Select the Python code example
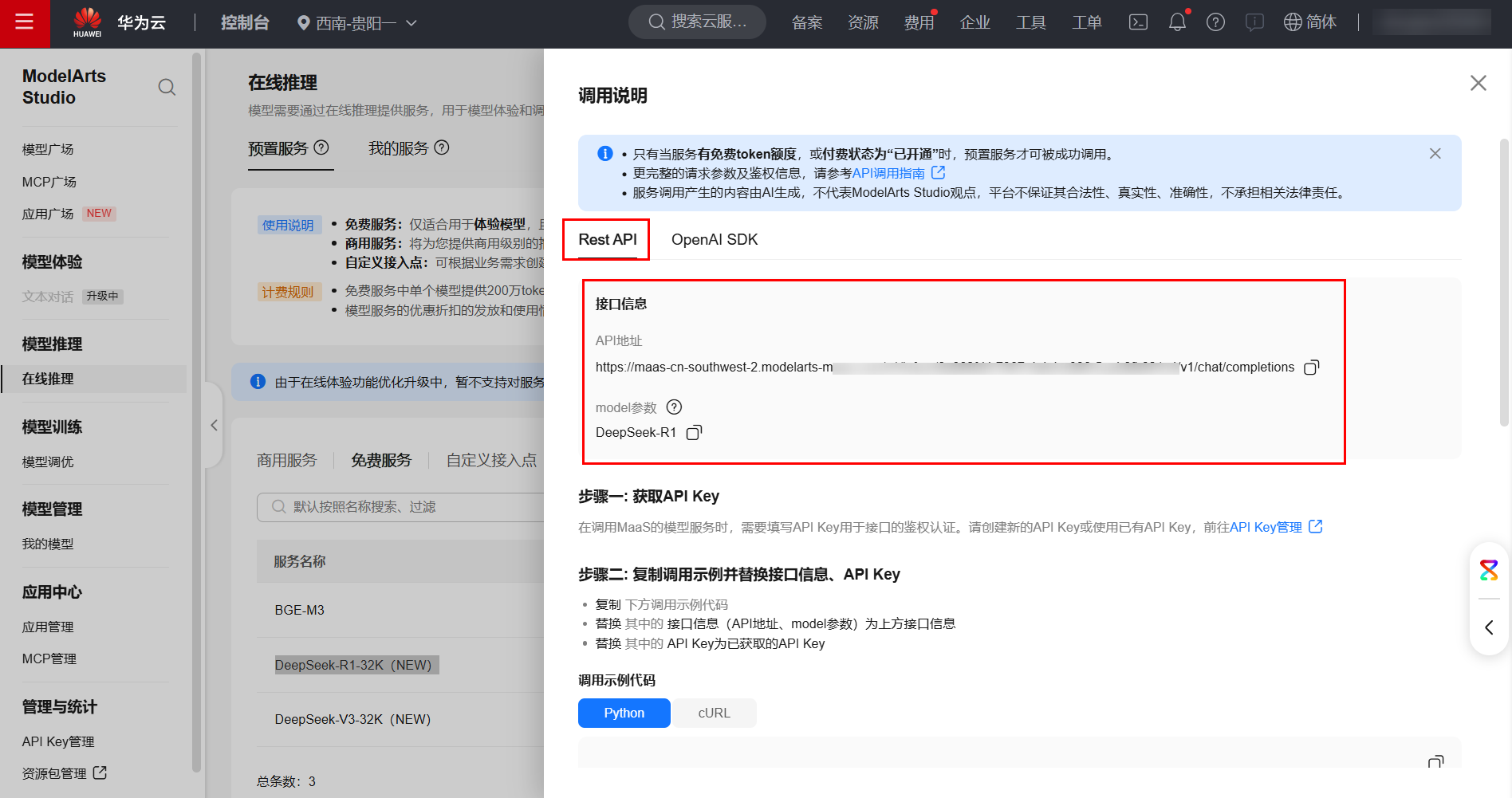 624,713
